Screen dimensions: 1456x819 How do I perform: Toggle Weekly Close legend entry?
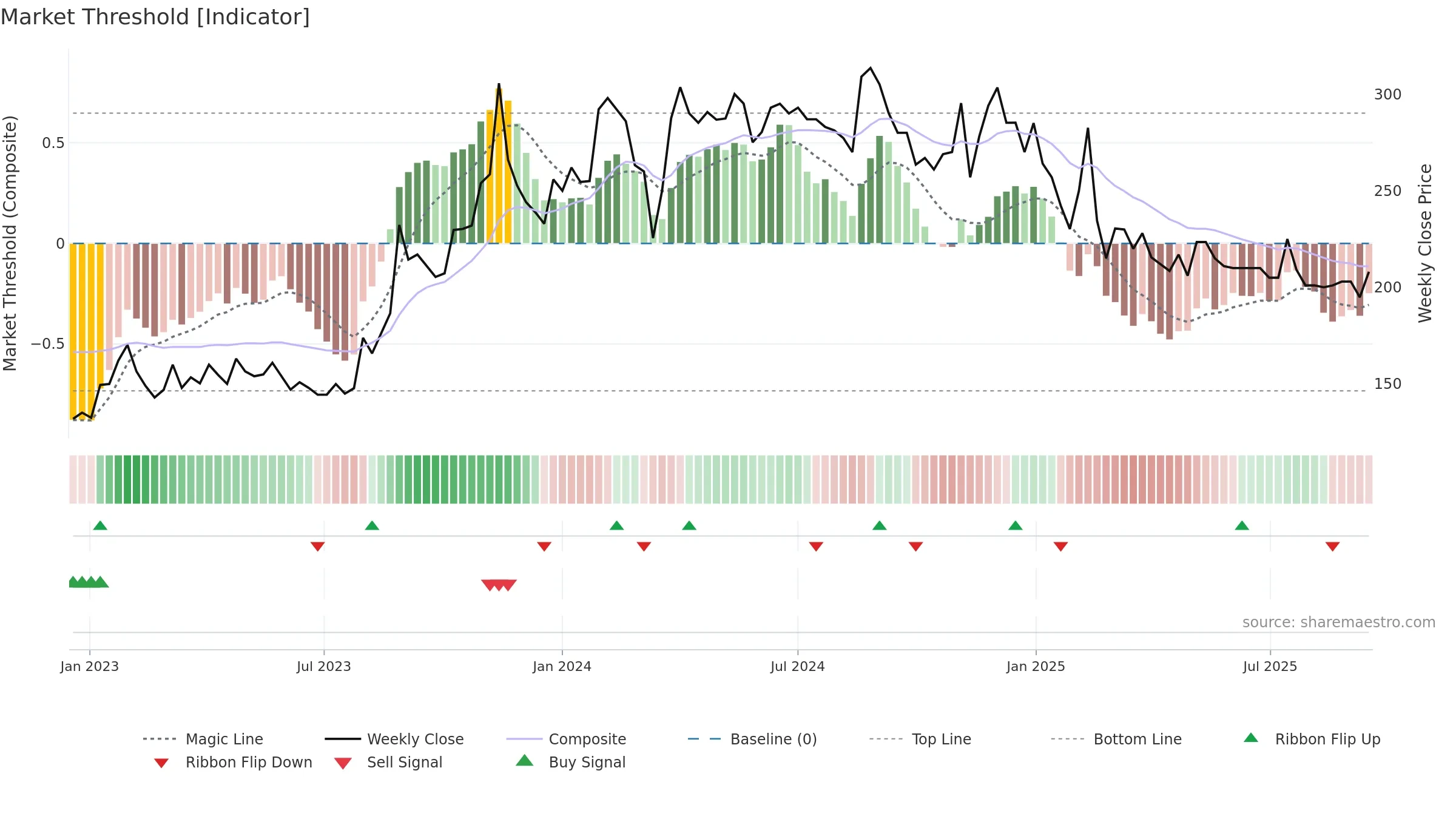click(x=394, y=739)
